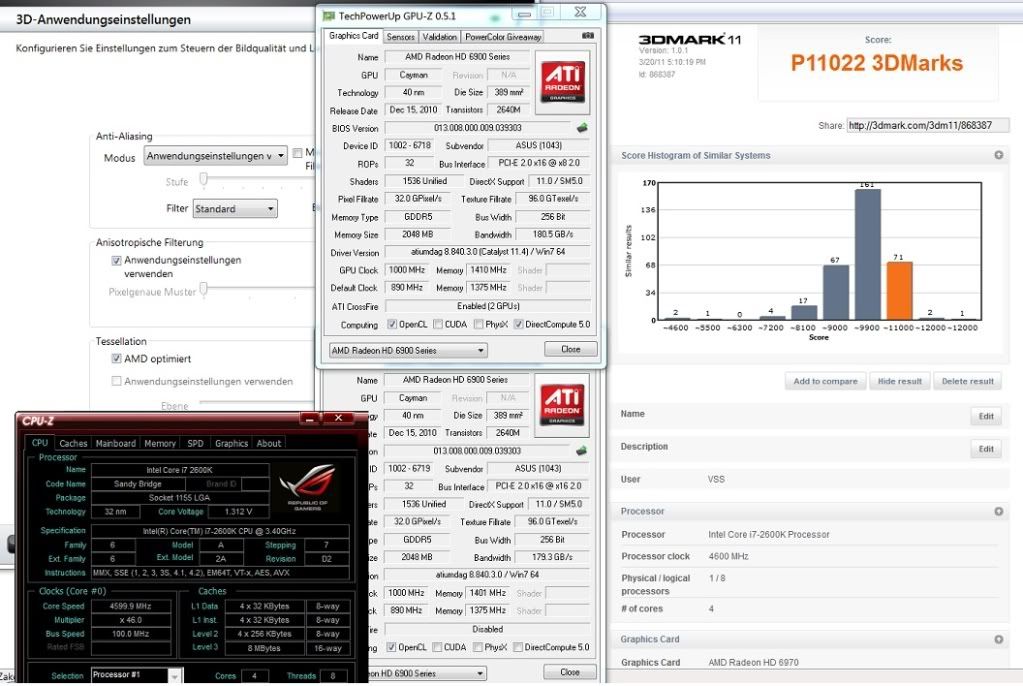Collapse the Score Histogram panel icon
Screen dimensions: 1023x686
coord(998,156)
